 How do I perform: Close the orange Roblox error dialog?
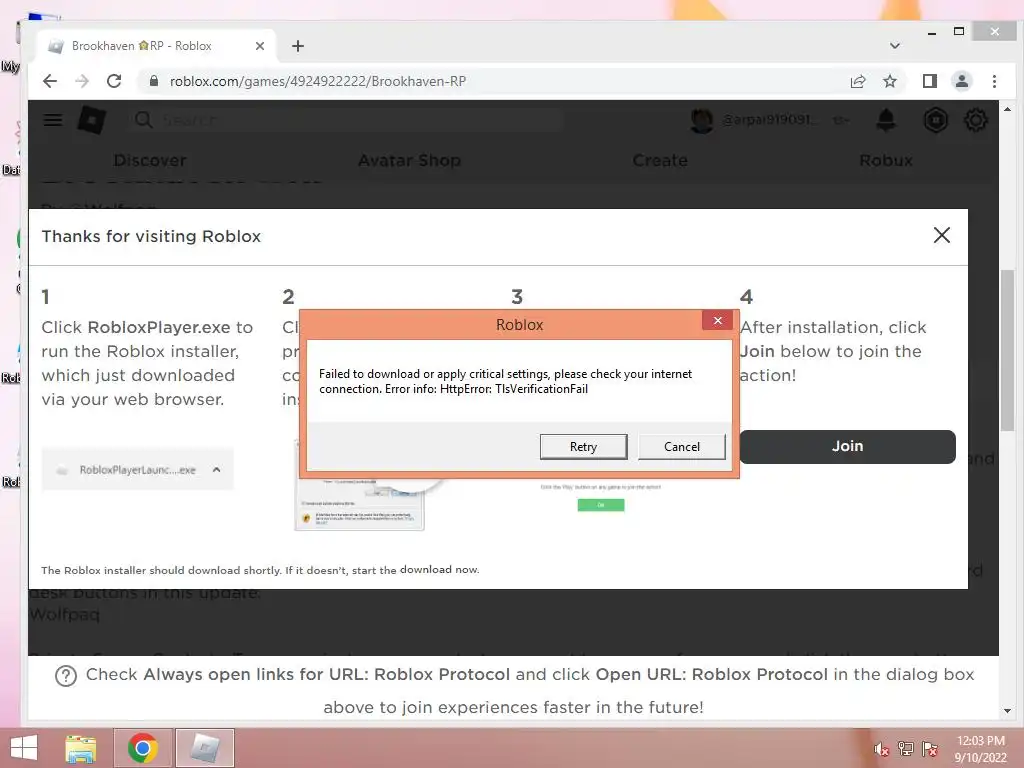point(717,320)
